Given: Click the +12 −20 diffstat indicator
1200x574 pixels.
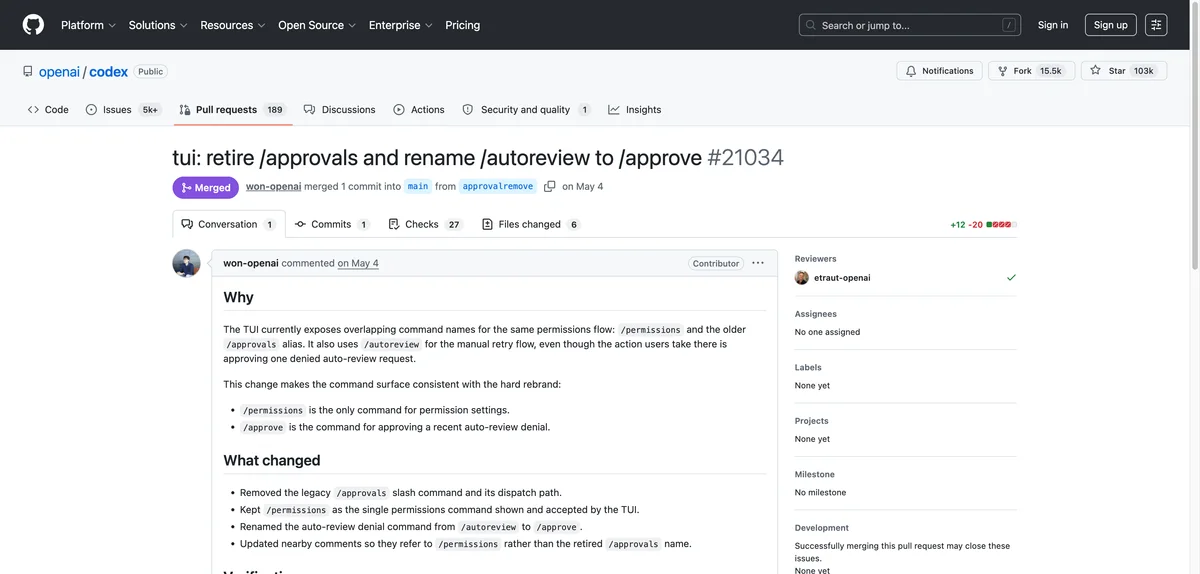Looking at the screenshot, I should 983,225.
